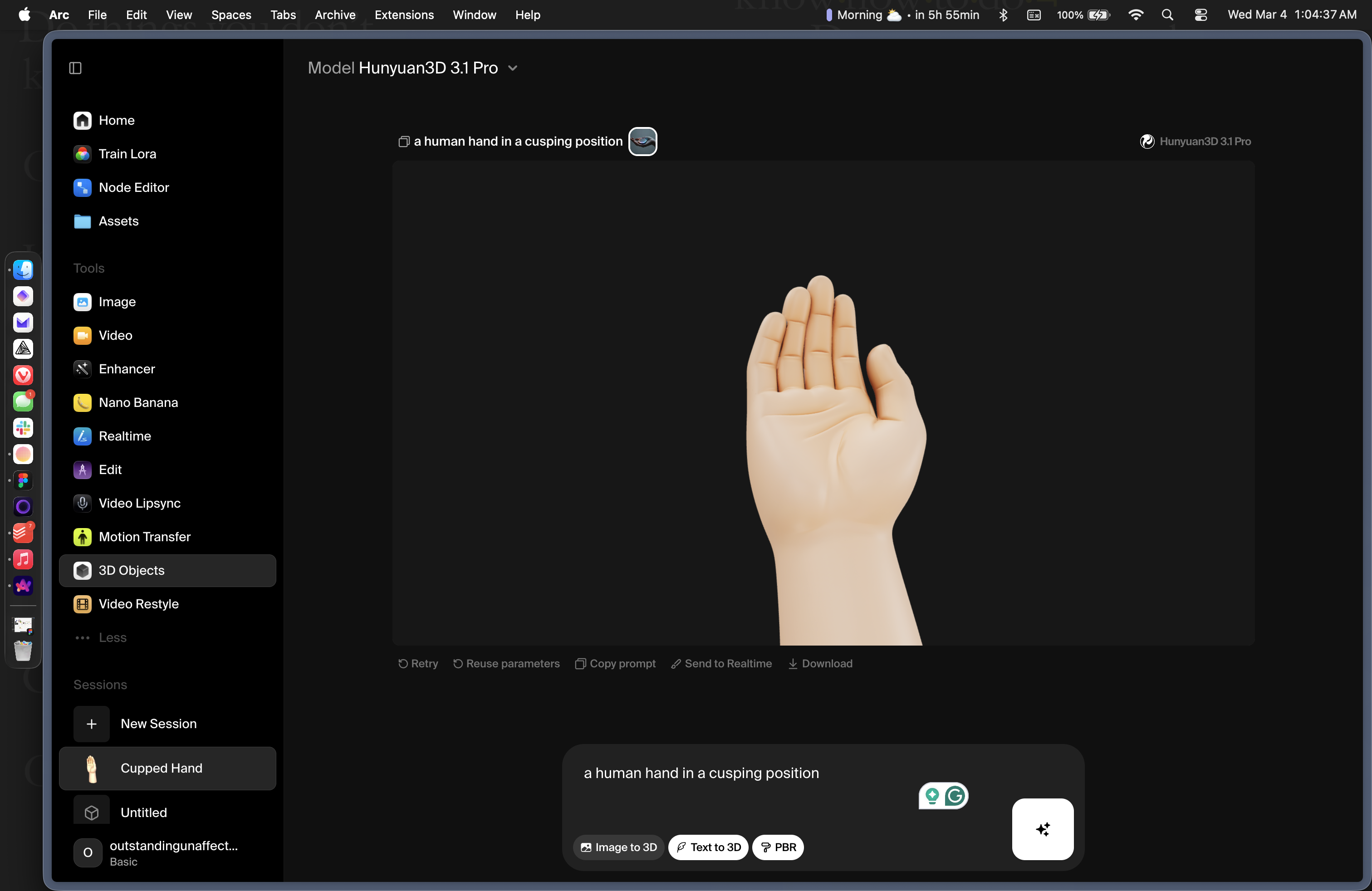The width and height of the screenshot is (1372, 891).
Task: Select Text to 3D mode
Action: tap(708, 847)
